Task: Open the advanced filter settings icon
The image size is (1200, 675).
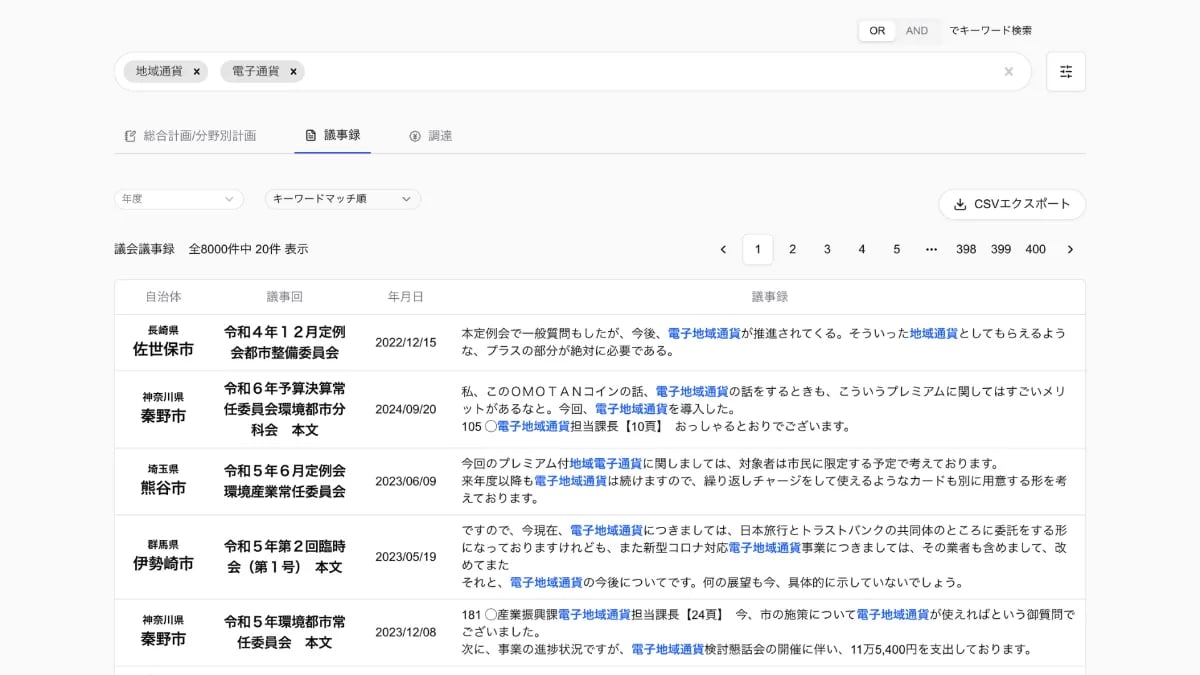Action: click(1065, 71)
